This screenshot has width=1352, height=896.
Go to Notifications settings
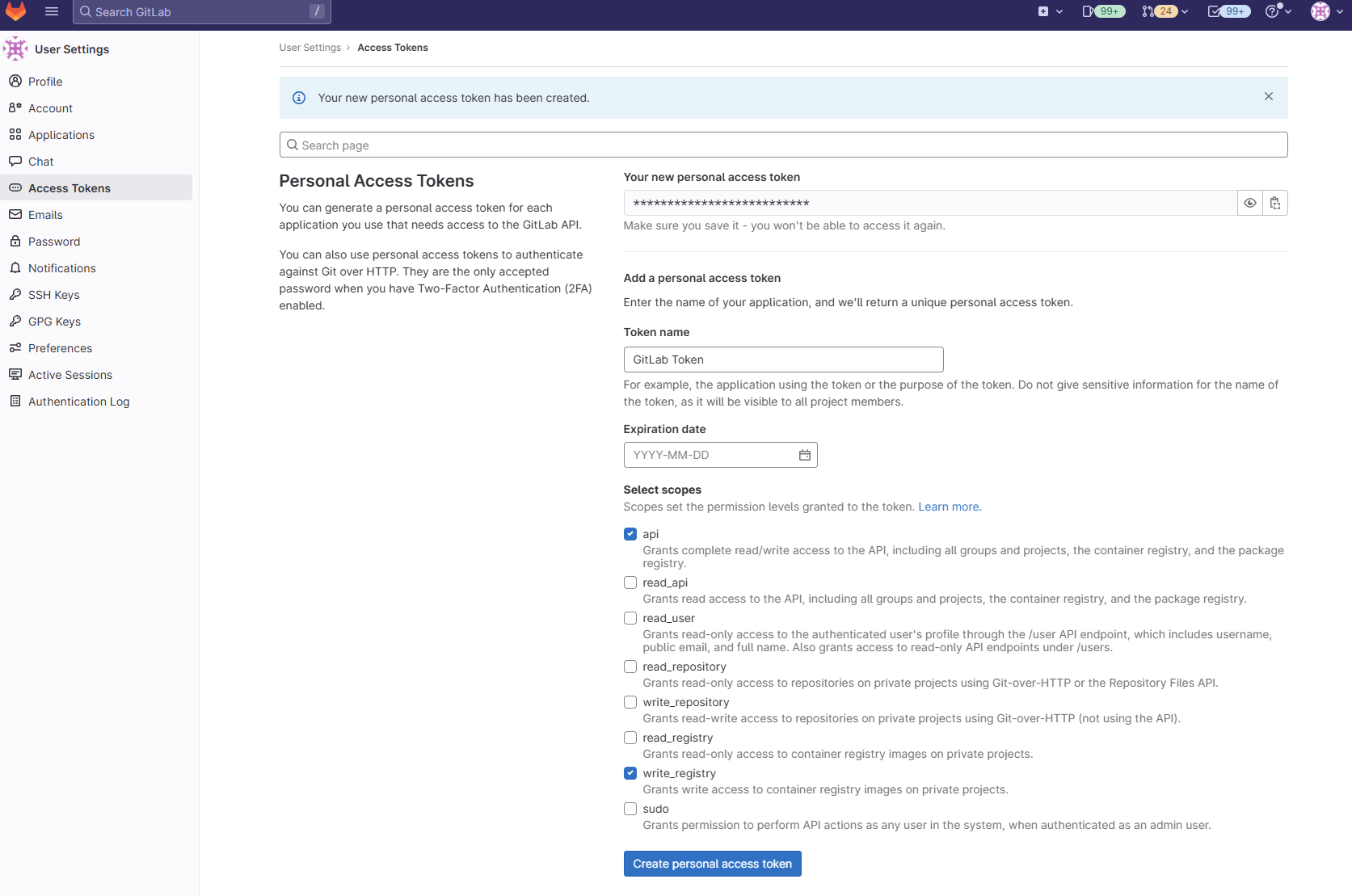(x=61, y=267)
